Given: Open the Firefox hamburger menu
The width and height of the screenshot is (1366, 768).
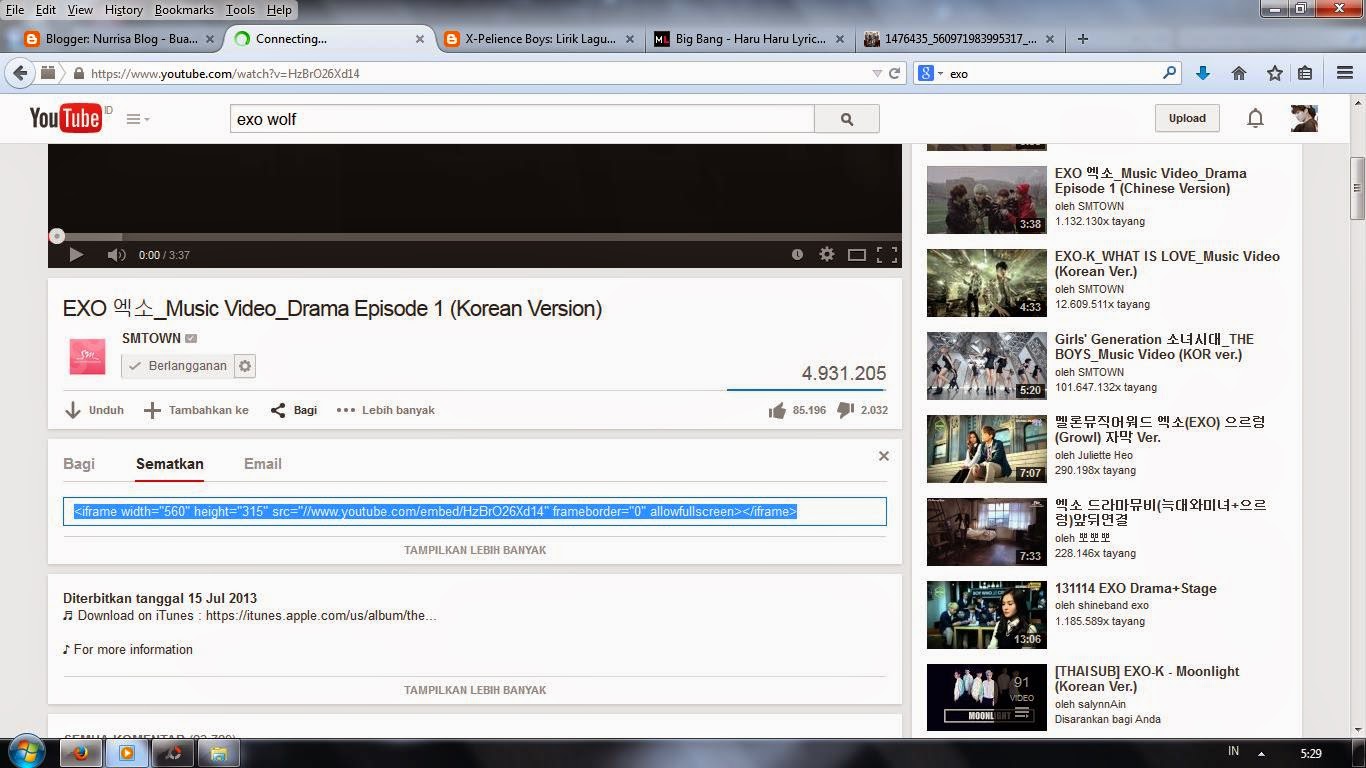Looking at the screenshot, I should (1345, 73).
